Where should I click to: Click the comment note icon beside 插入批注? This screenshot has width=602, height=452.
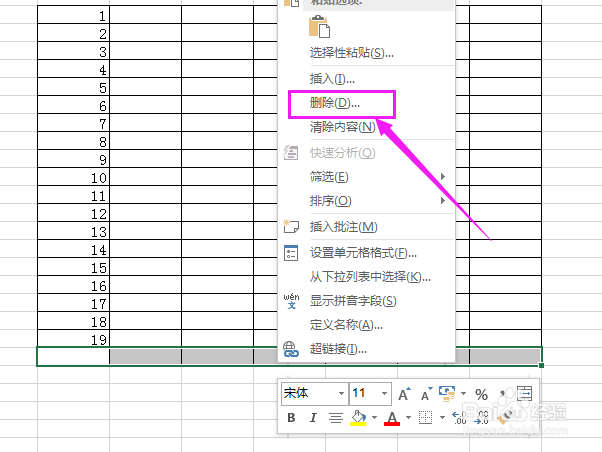point(291,226)
